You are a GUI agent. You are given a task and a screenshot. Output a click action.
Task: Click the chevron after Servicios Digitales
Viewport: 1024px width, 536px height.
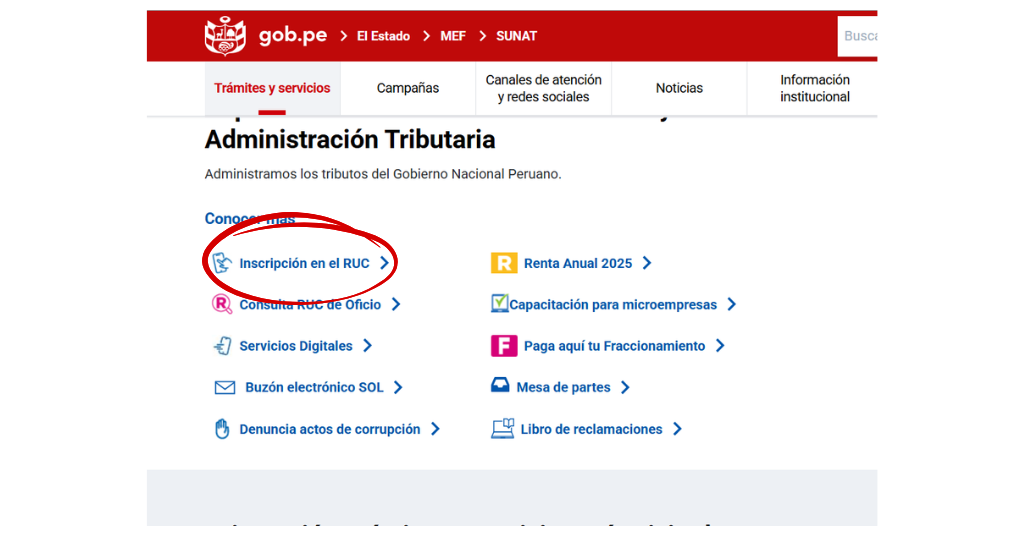point(368,345)
